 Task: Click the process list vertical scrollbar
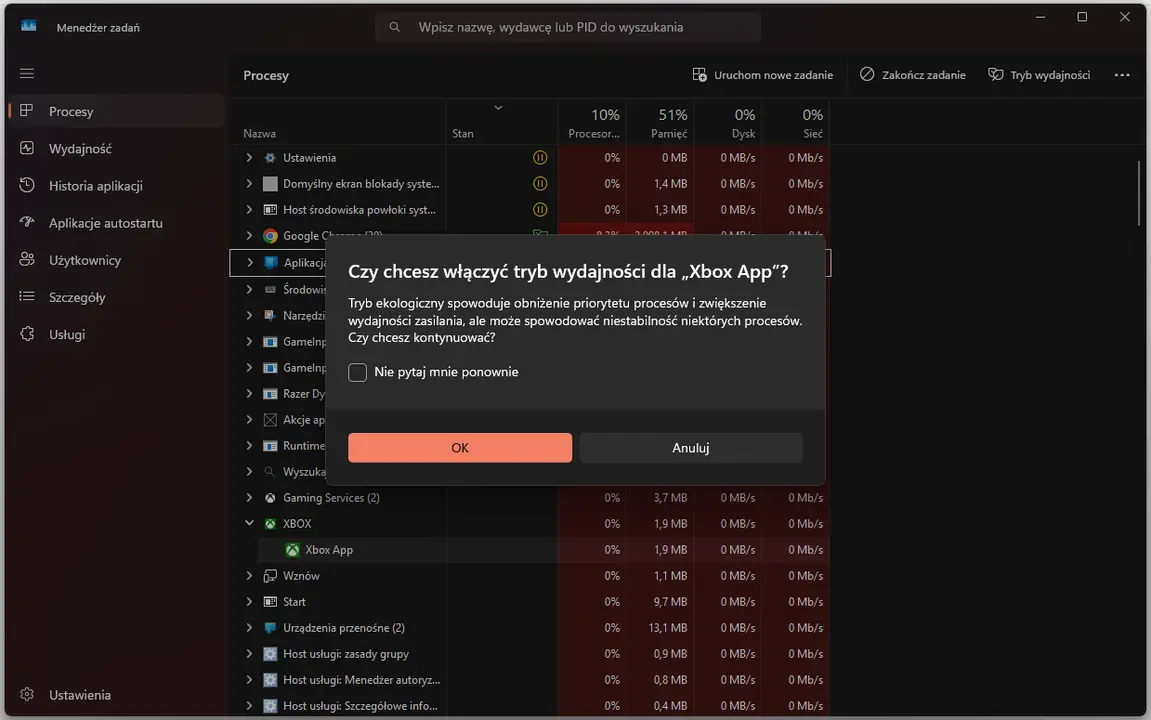pyautogui.click(x=1139, y=194)
